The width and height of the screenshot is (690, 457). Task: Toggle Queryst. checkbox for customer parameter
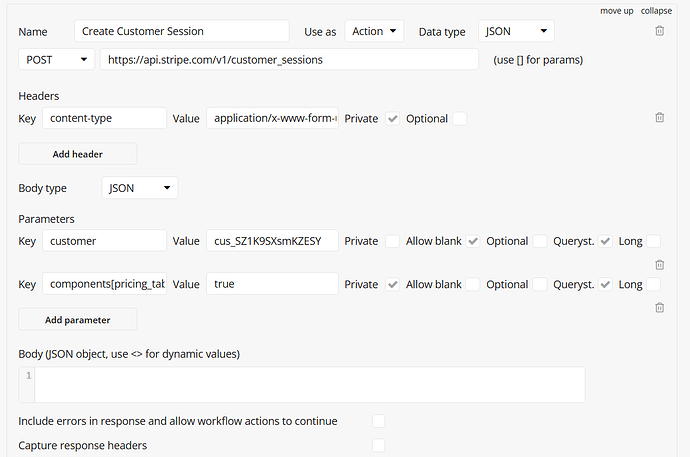(x=606, y=241)
